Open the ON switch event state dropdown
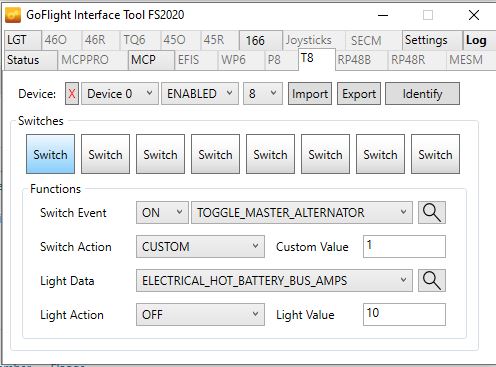Viewport: 496px width, 367px height. (162, 212)
